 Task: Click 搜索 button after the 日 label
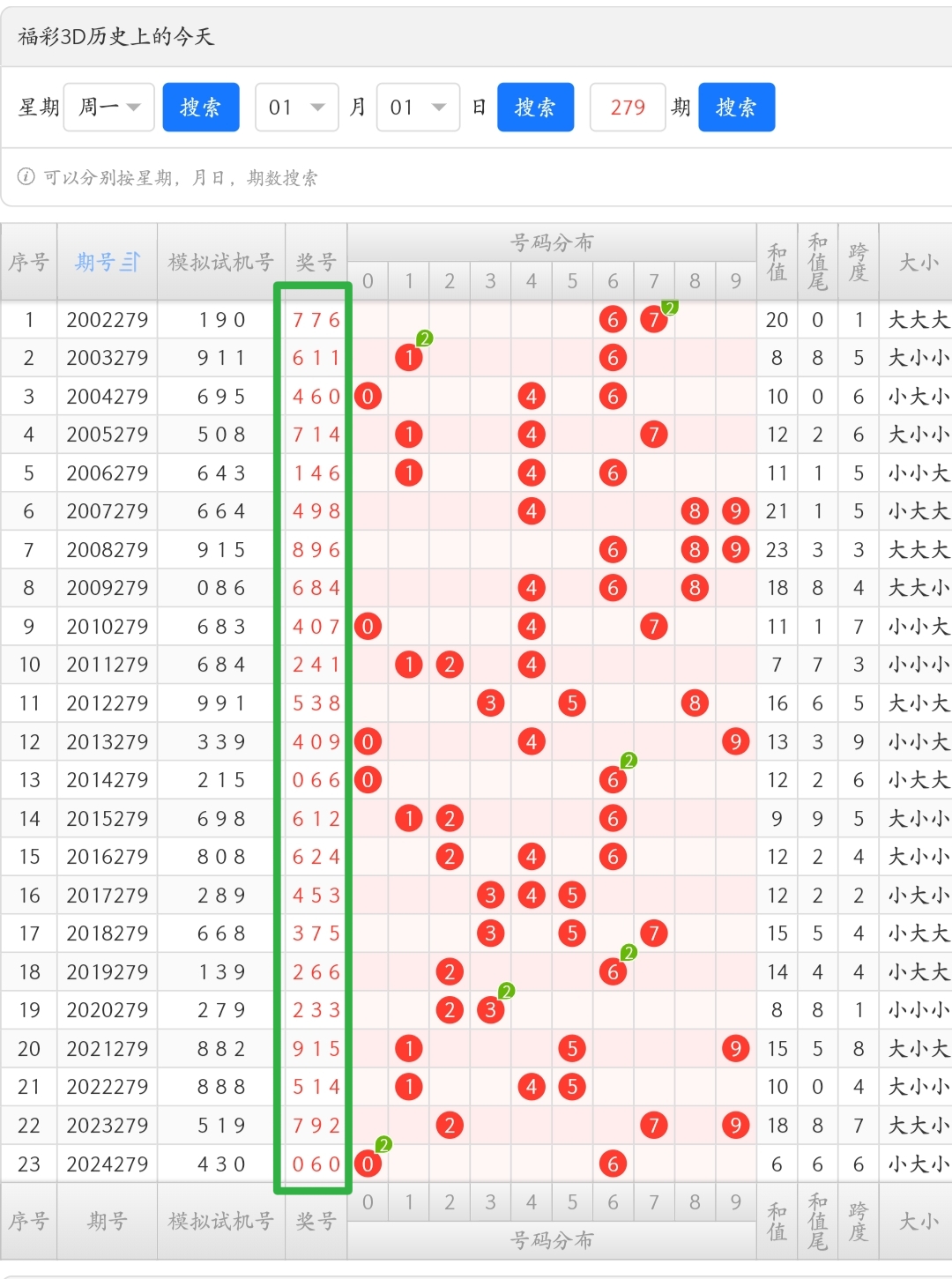tap(535, 107)
